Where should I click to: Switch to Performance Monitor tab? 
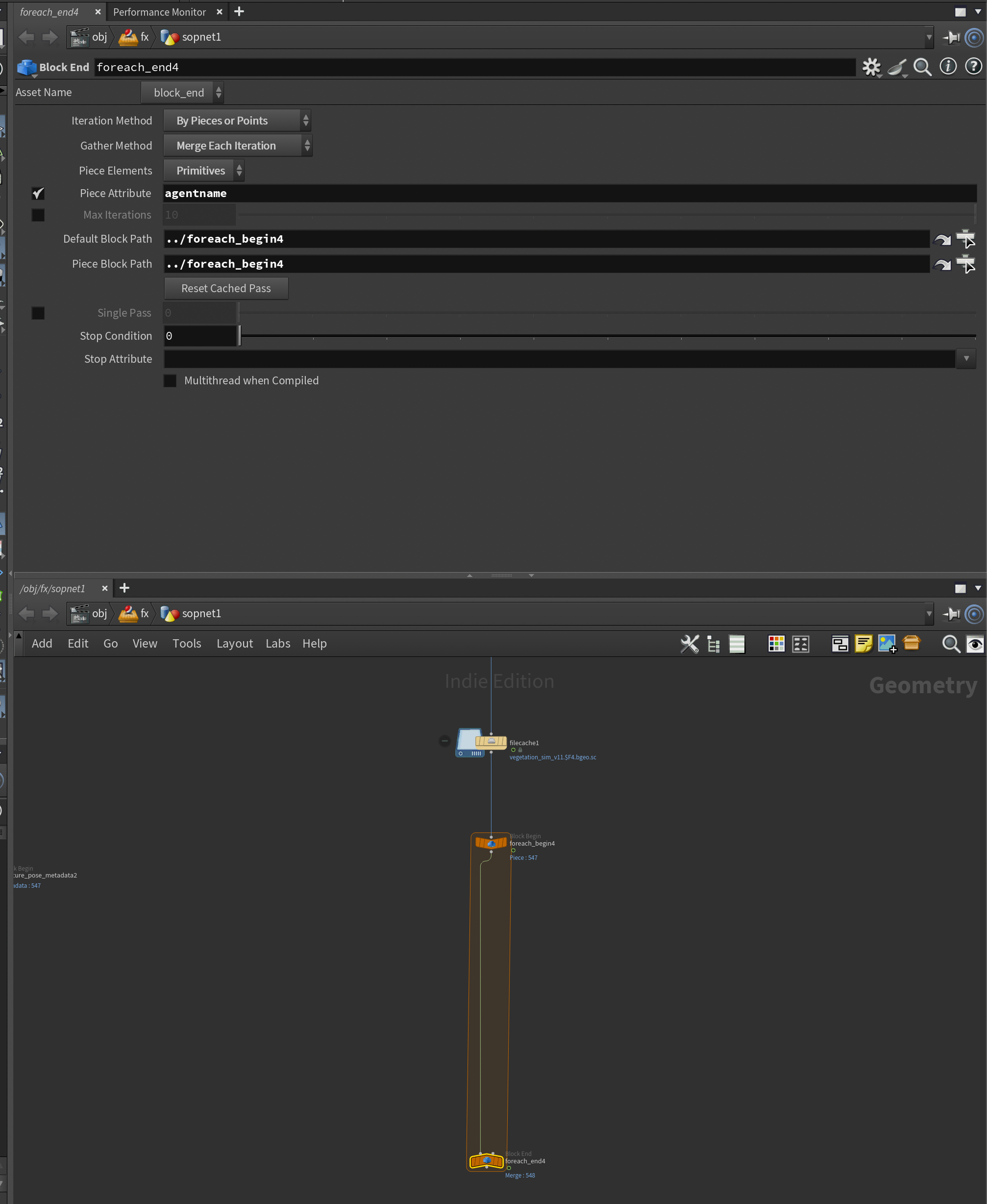(x=159, y=12)
